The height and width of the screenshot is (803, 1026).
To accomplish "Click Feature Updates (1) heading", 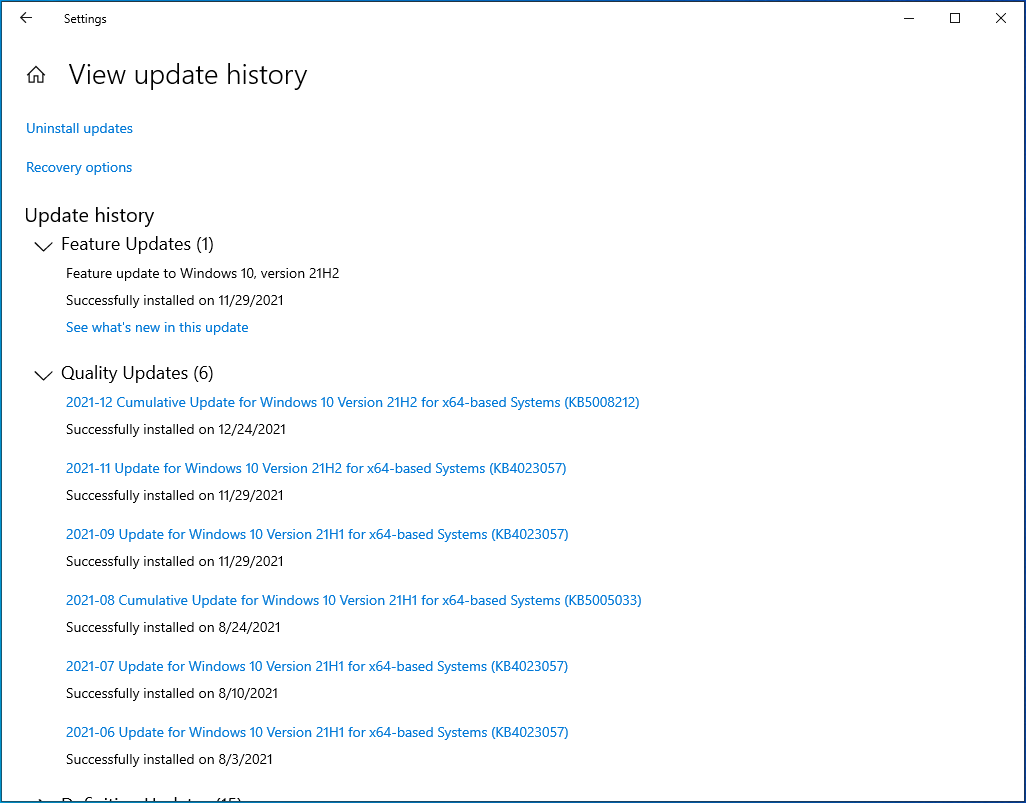I will pyautogui.click(x=137, y=244).
